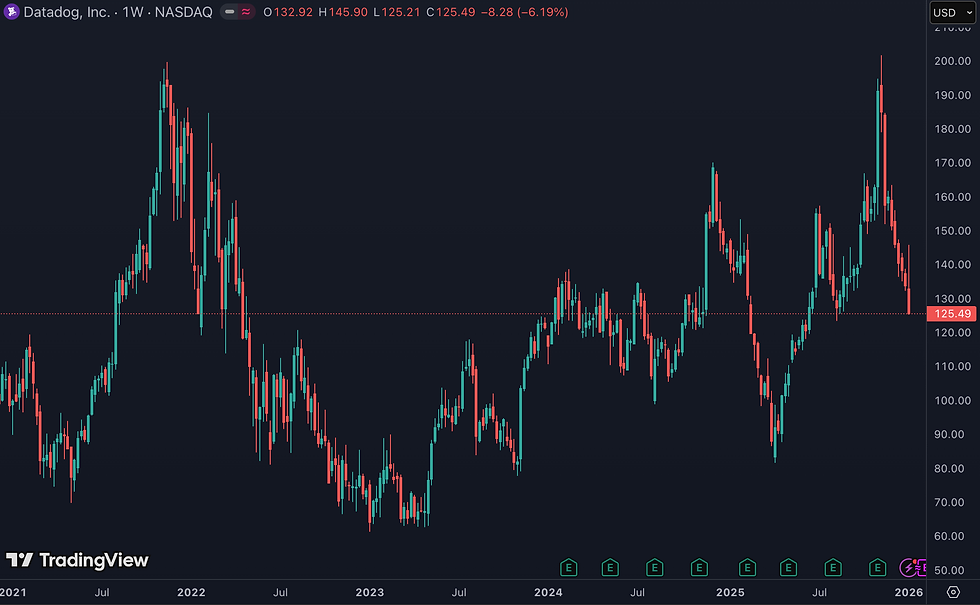Click the fourth green earnings E marker
Viewport: 980px width, 605px height.
click(699, 568)
